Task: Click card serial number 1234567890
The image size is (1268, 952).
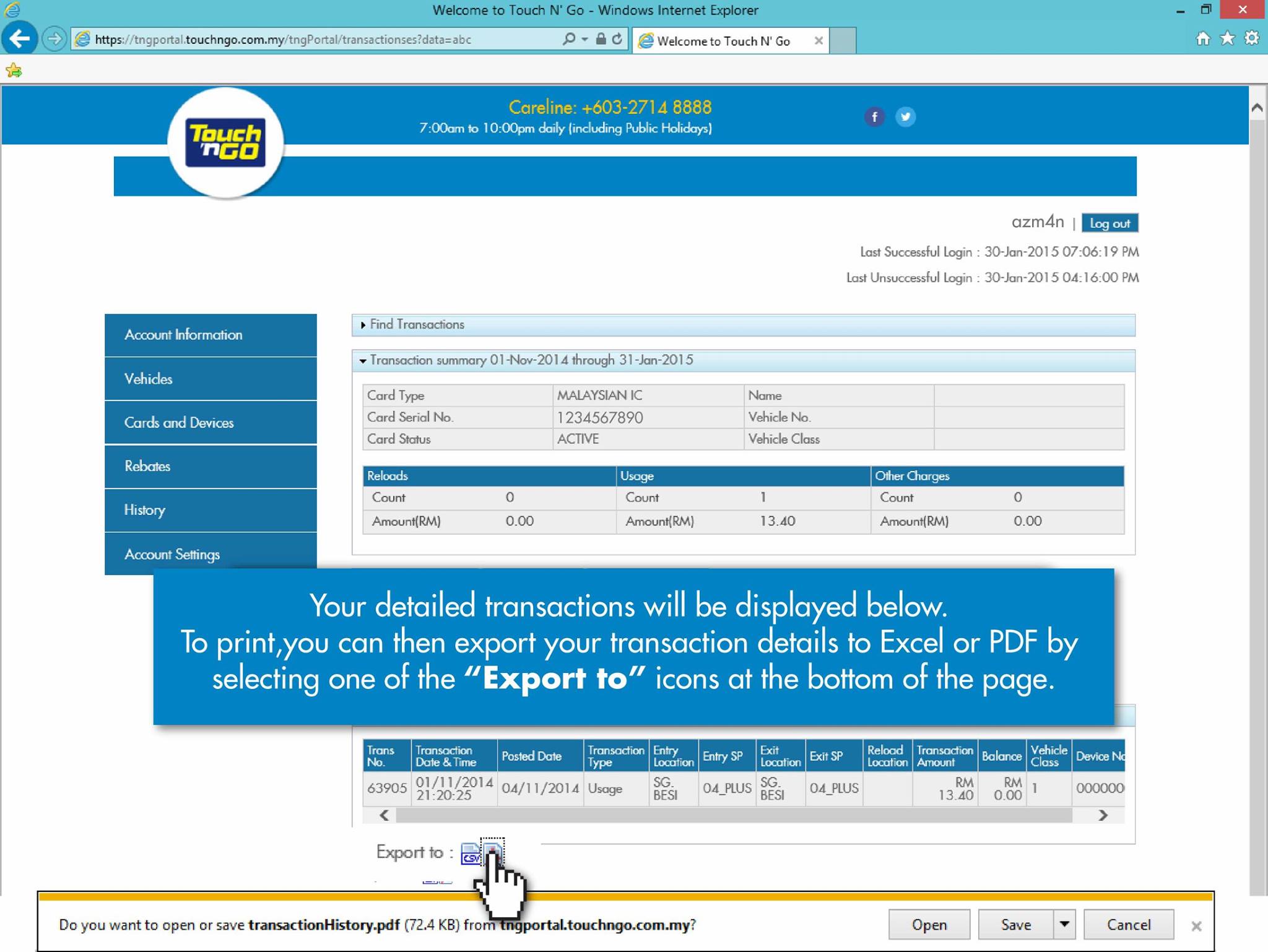Action: pos(600,418)
